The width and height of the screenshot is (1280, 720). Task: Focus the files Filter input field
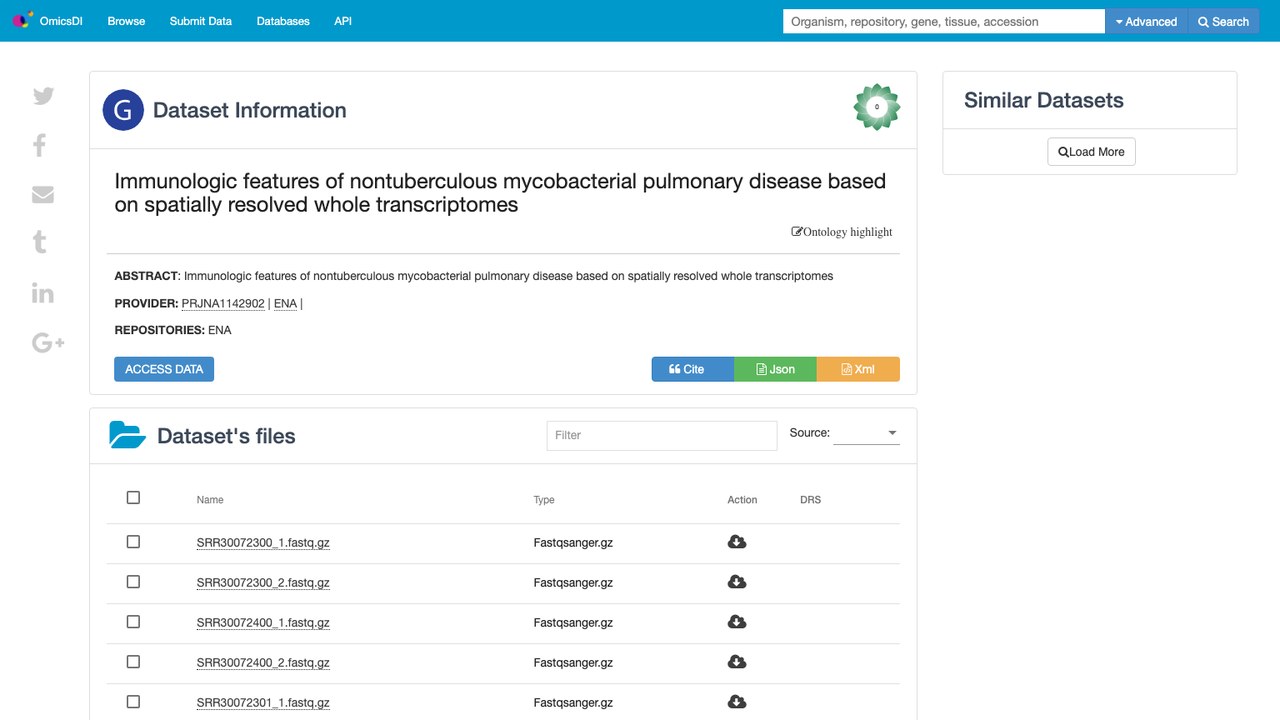(x=662, y=435)
